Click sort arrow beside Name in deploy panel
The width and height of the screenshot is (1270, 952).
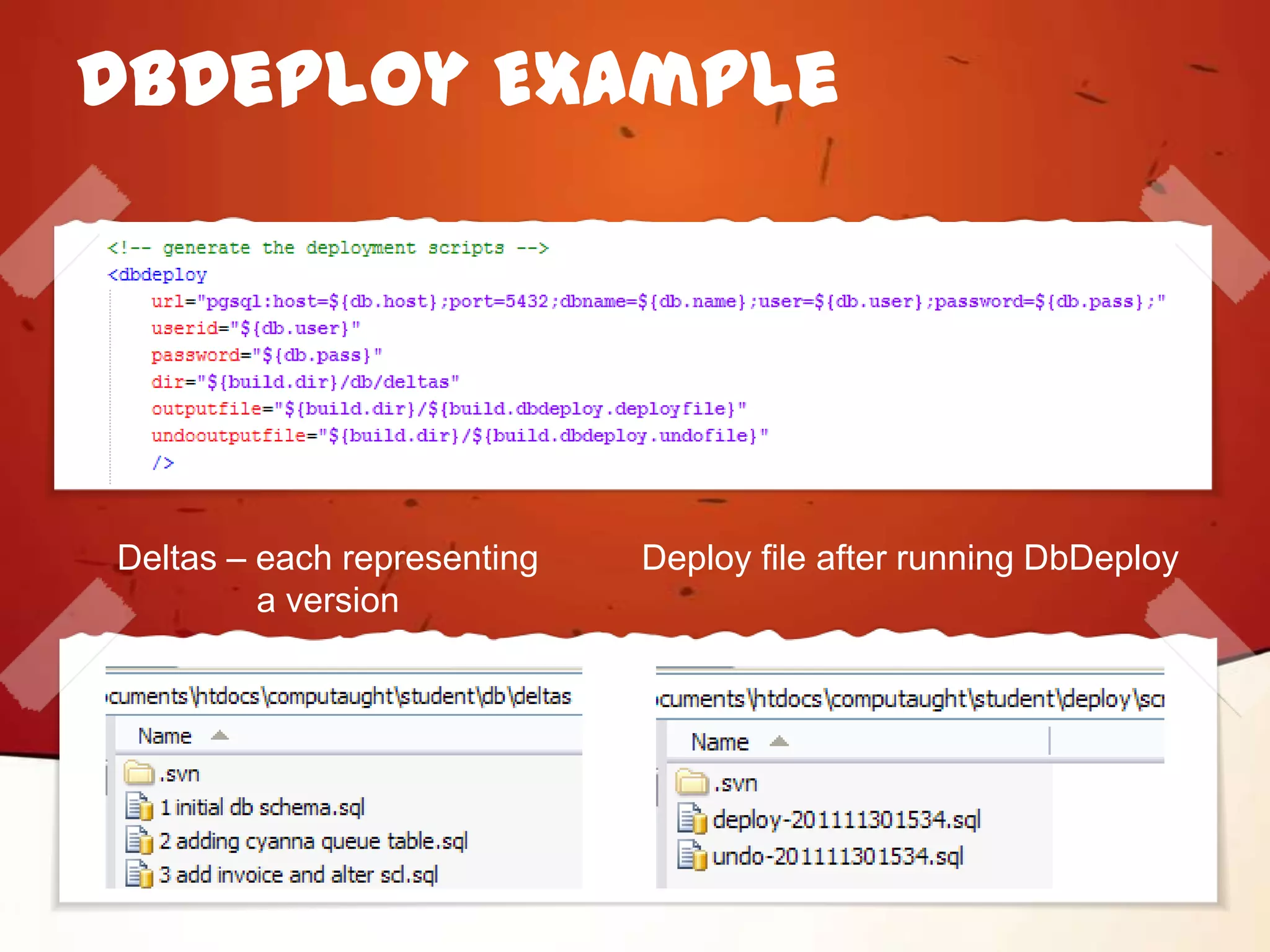point(779,741)
